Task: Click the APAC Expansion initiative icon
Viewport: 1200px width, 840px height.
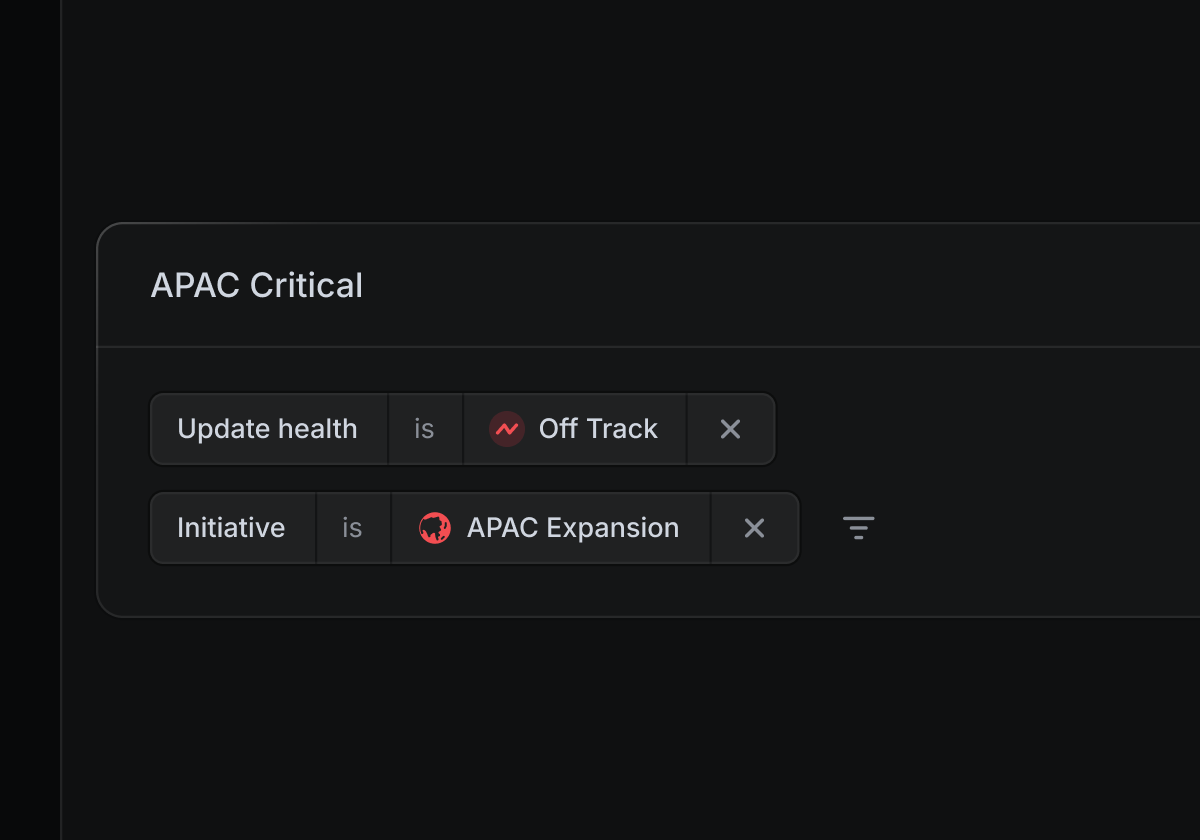Action: (x=435, y=528)
